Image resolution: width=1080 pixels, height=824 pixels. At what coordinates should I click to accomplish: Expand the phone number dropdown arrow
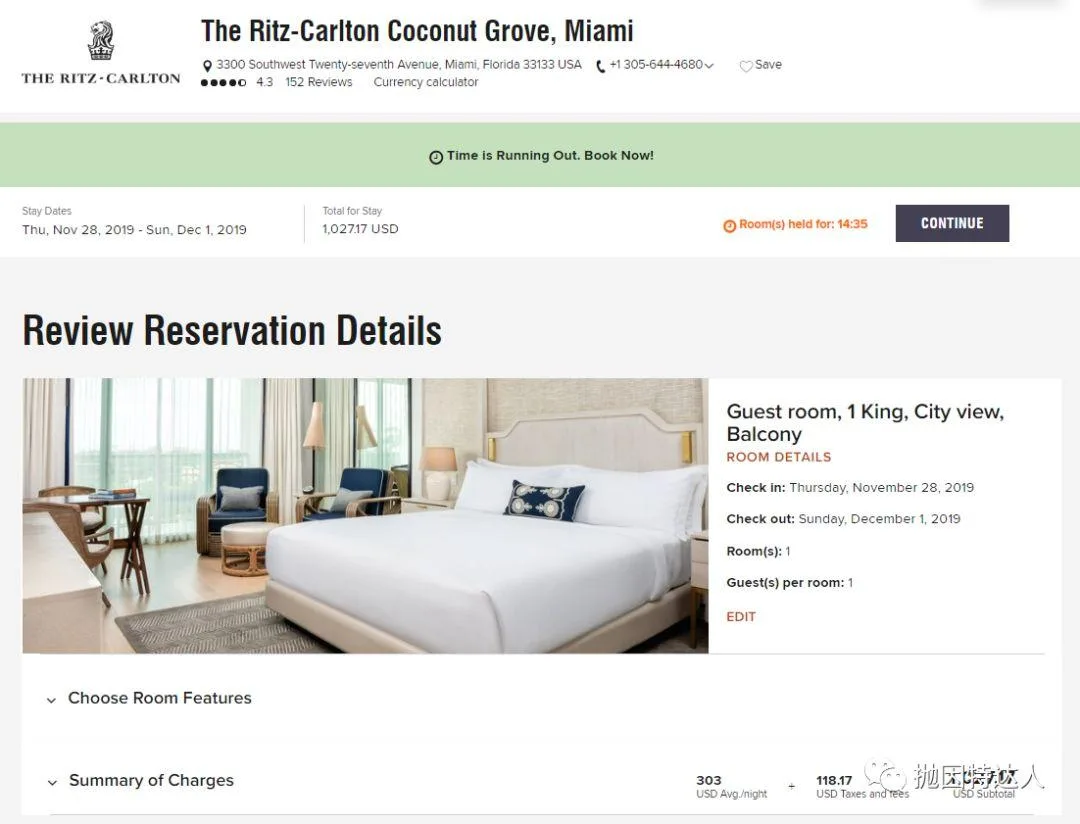pos(709,66)
